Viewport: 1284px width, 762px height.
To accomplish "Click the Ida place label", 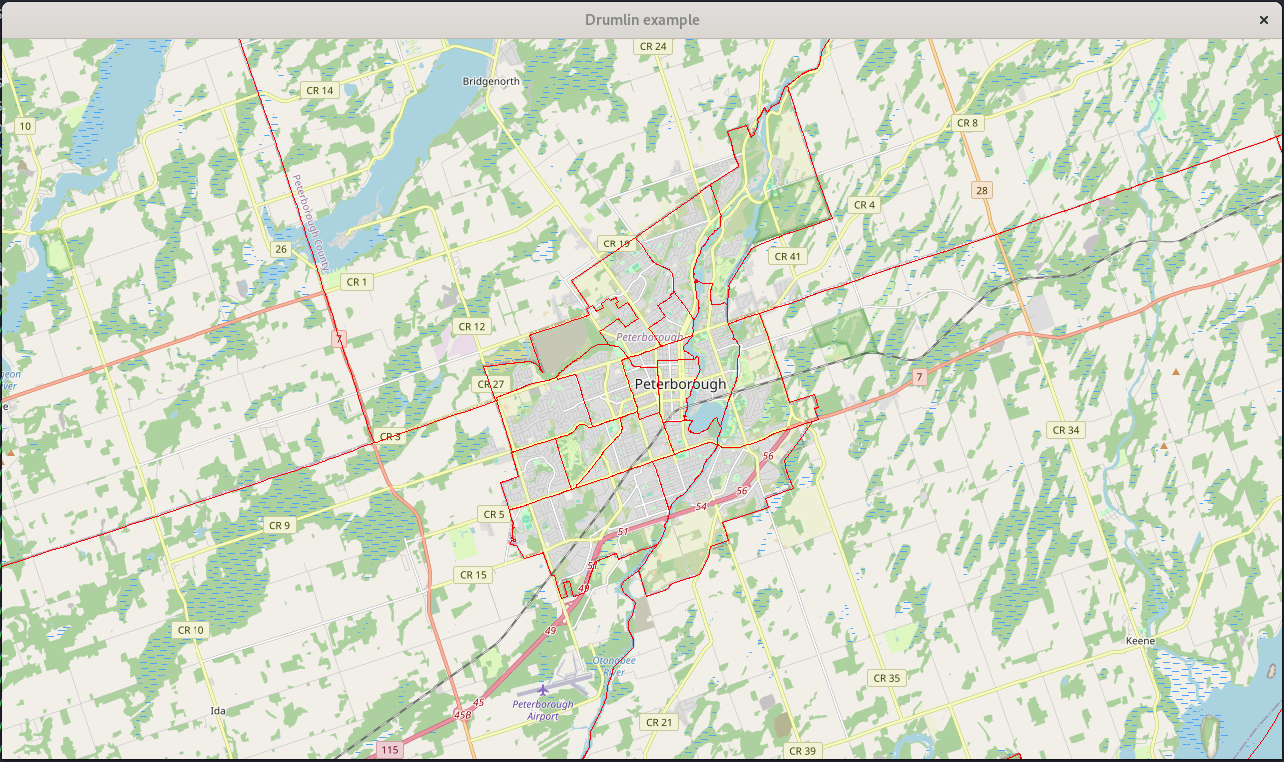I will tap(218, 711).
